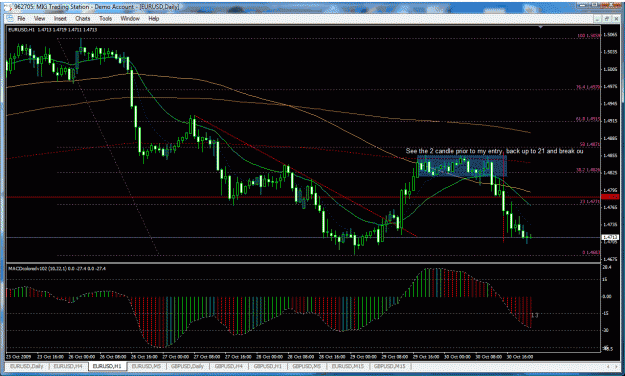Click the red horizontal line price tag
This screenshot has width=625, height=376.
click(x=609, y=197)
